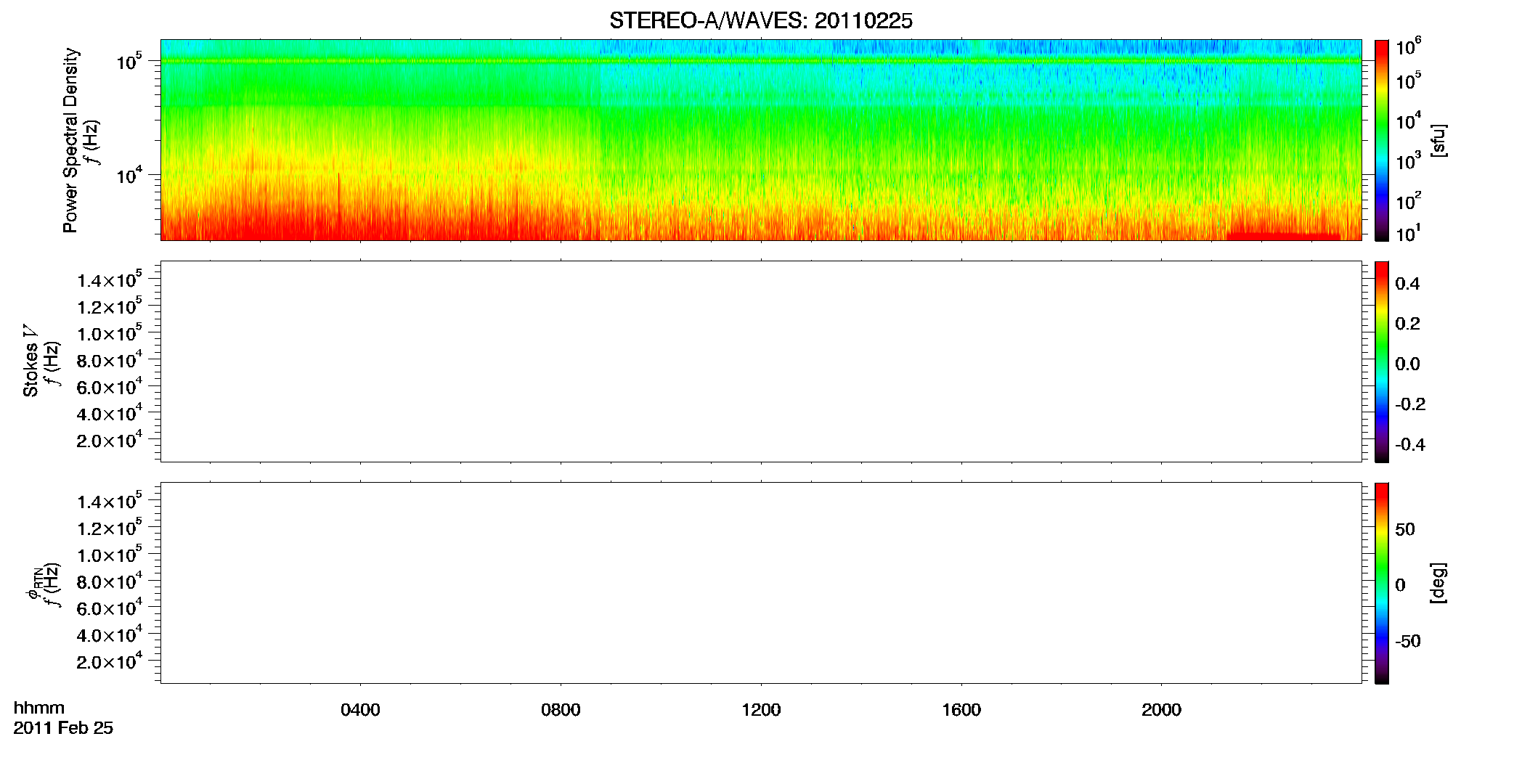Screen dimensions: 1522x784
Task: Click the plot title STEREO-A/WAVES: 20110225
Action: 761,21
